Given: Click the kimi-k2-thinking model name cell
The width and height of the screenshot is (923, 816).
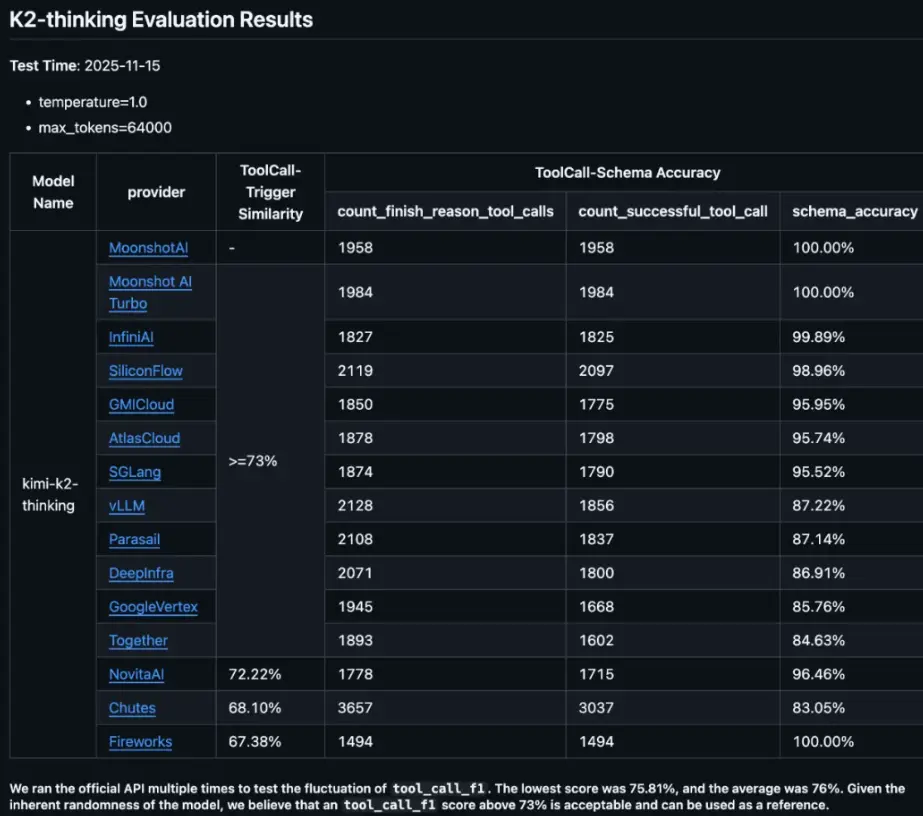Looking at the screenshot, I should [x=49, y=495].
